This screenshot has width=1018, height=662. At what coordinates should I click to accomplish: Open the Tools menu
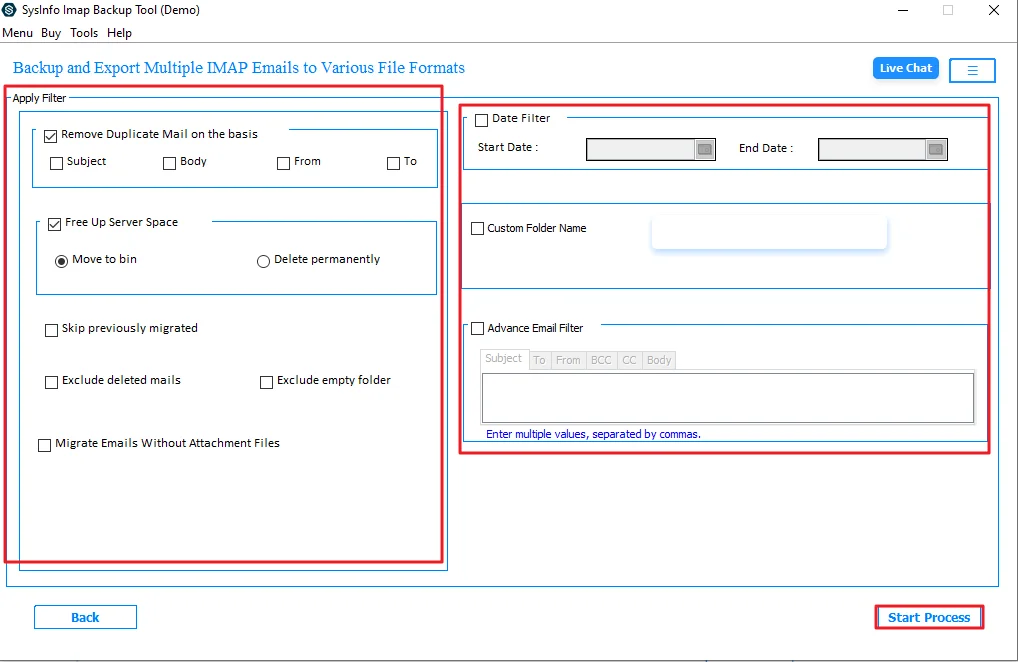[x=84, y=32]
